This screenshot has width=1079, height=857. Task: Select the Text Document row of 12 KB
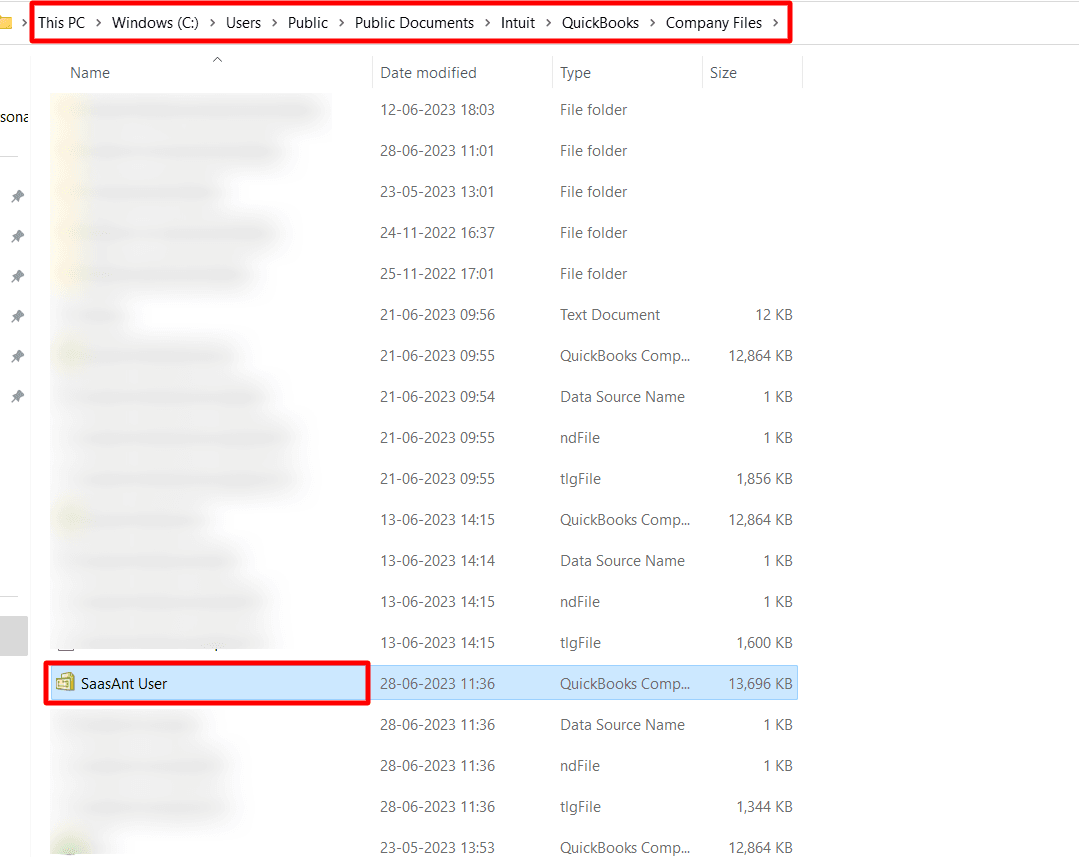pyautogui.click(x=610, y=315)
